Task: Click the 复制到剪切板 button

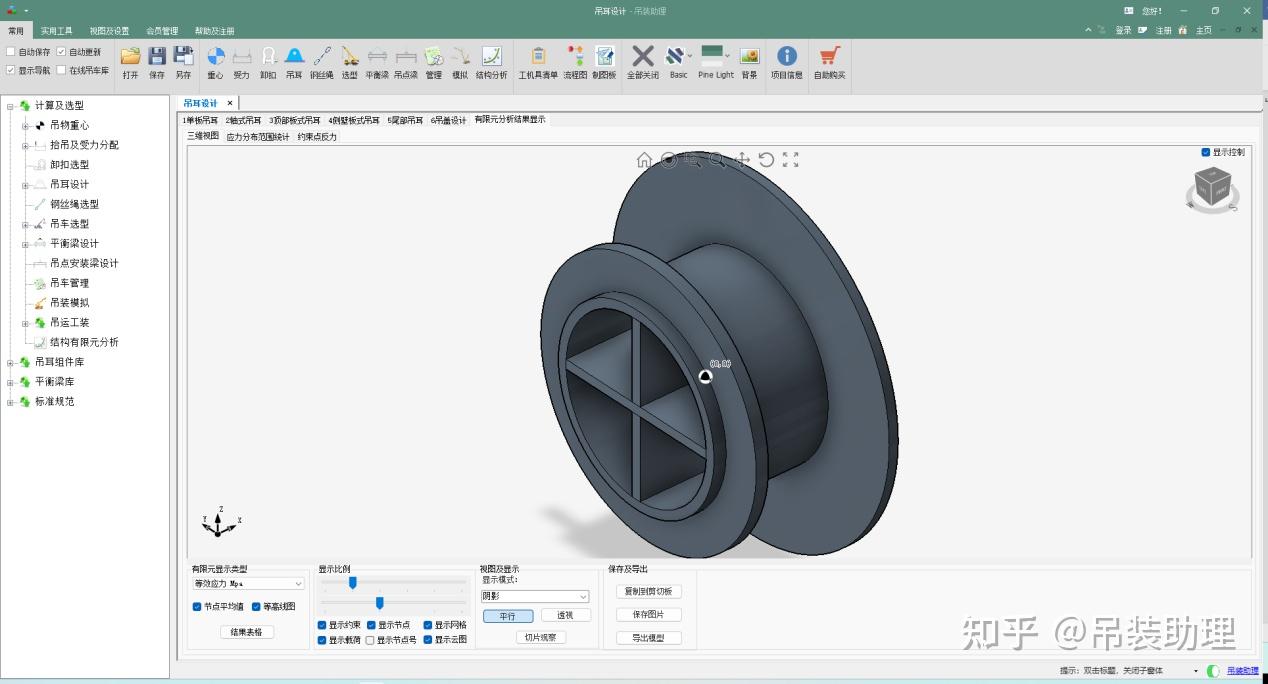Action: 648,591
